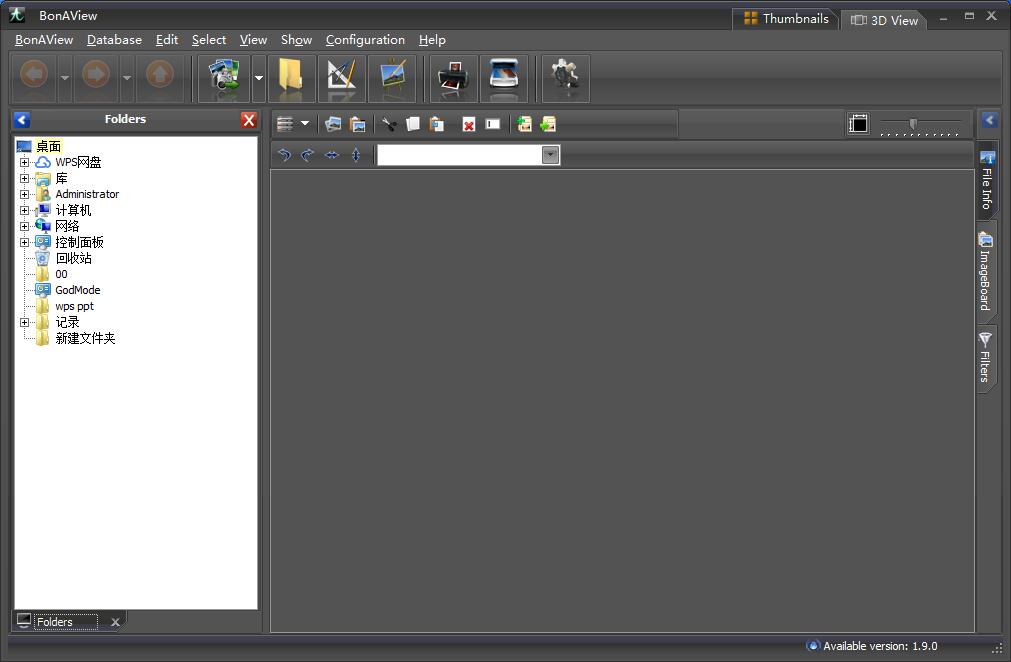
Task: Click the red X delete icon
Action: [x=468, y=124]
